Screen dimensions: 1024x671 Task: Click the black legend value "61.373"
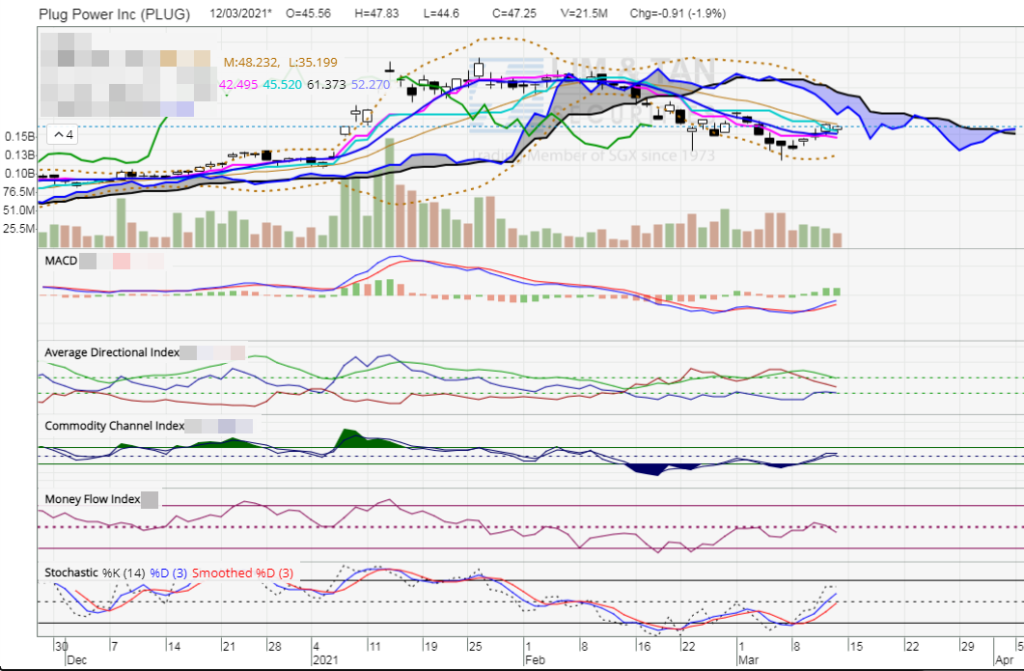point(326,84)
